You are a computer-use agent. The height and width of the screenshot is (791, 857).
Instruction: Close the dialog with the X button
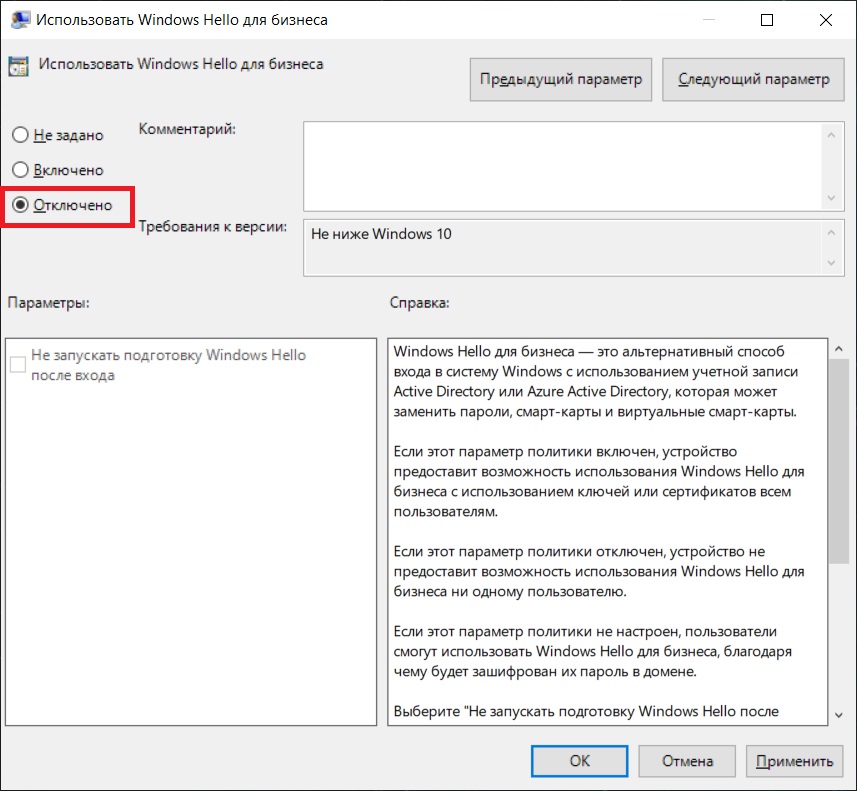tap(826, 20)
